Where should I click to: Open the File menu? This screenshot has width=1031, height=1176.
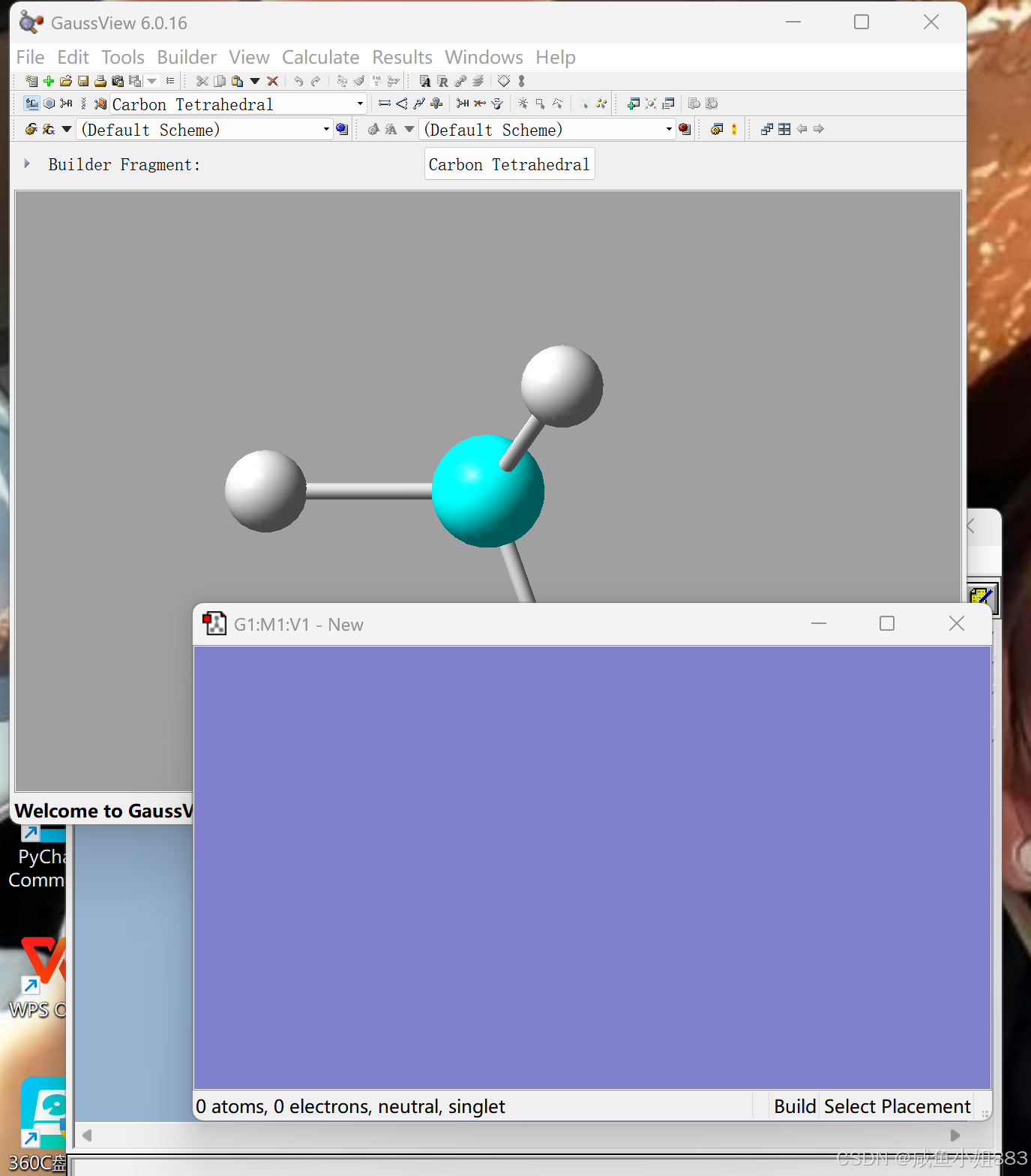(30, 57)
